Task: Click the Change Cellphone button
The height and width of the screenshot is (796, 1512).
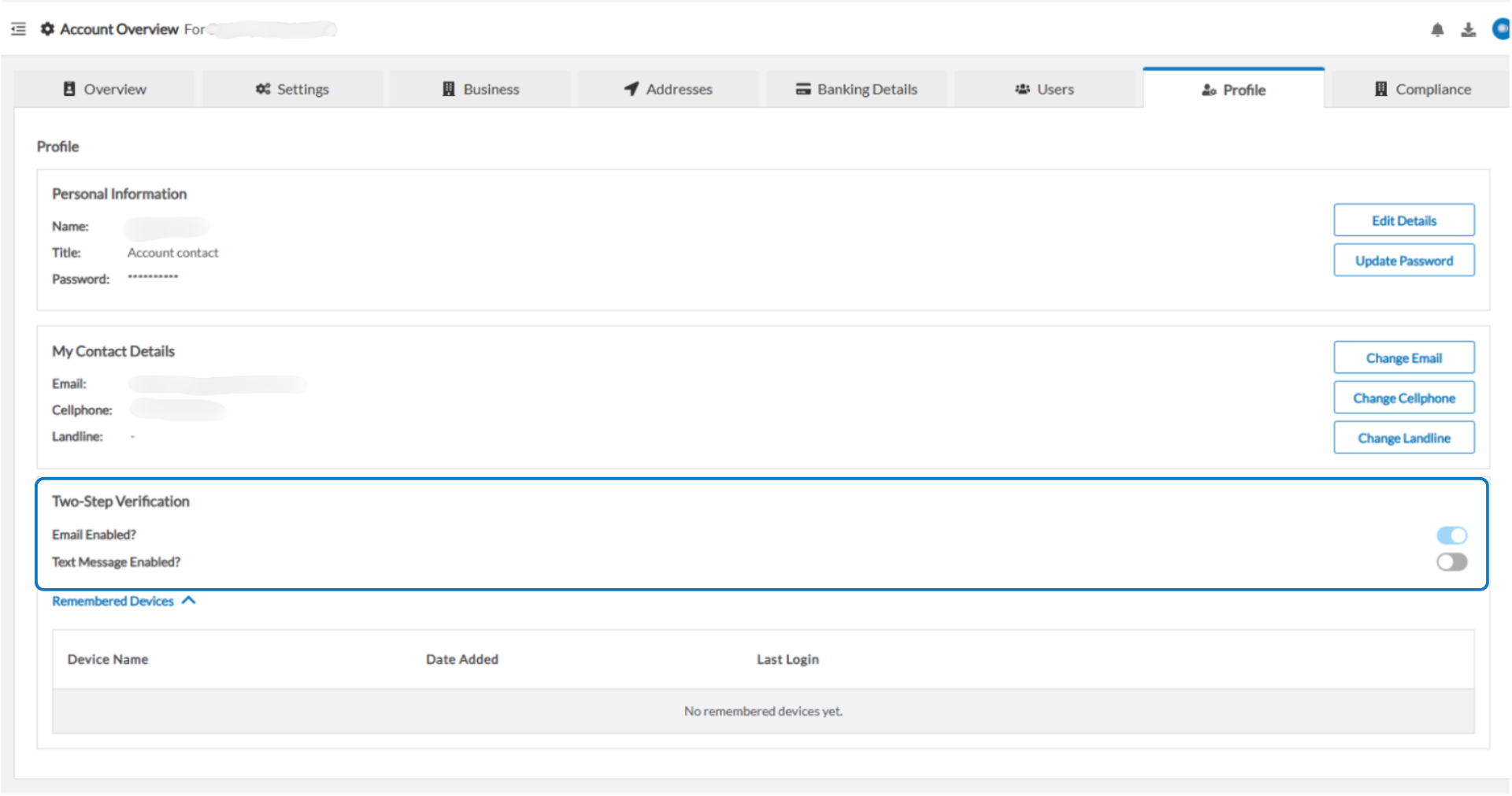Action: click(x=1404, y=398)
